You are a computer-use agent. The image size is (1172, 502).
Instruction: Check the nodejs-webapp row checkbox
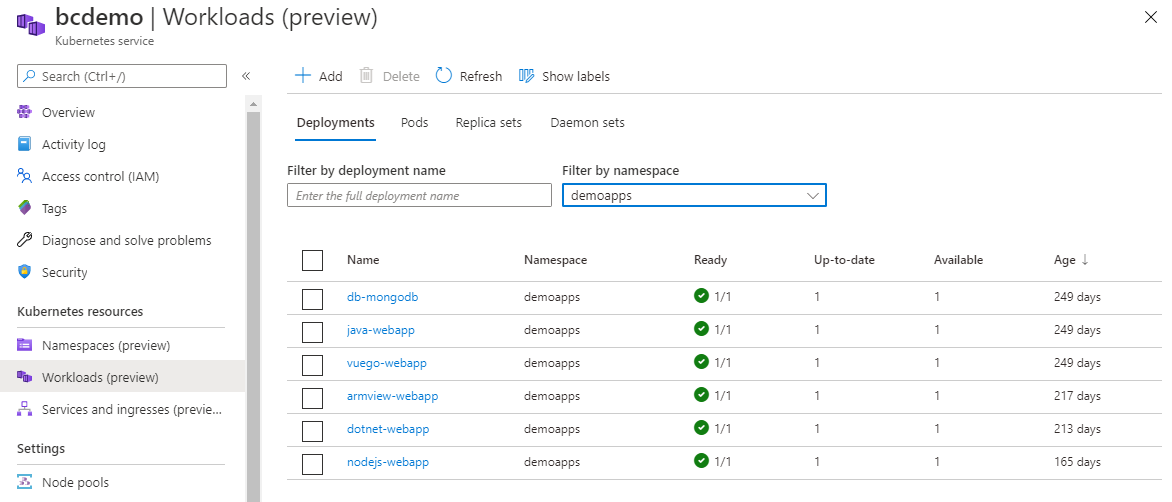(312, 463)
